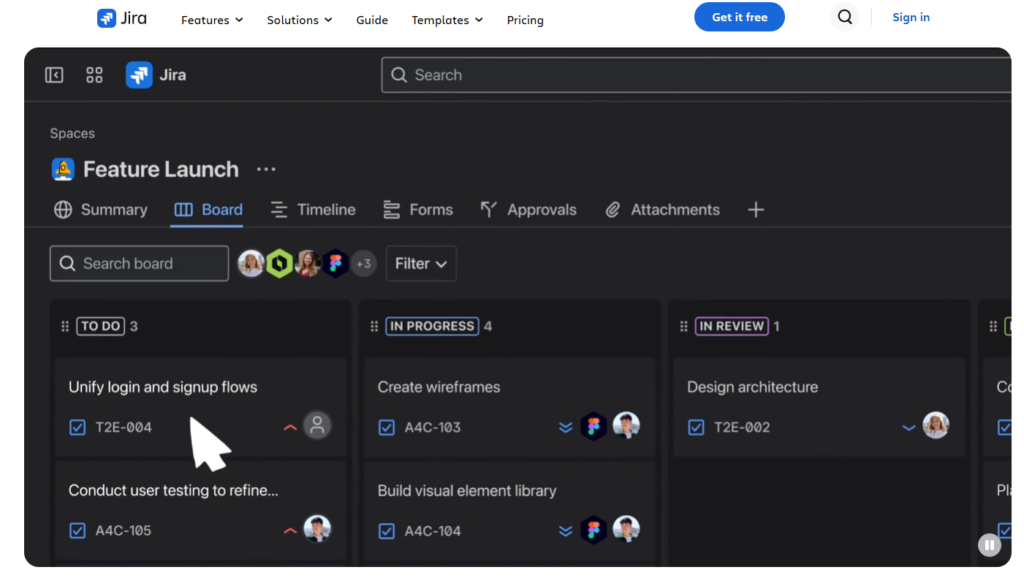The width and height of the screenshot is (1024, 586).
Task: Select the first avatar in the board filter
Action: tap(251, 263)
